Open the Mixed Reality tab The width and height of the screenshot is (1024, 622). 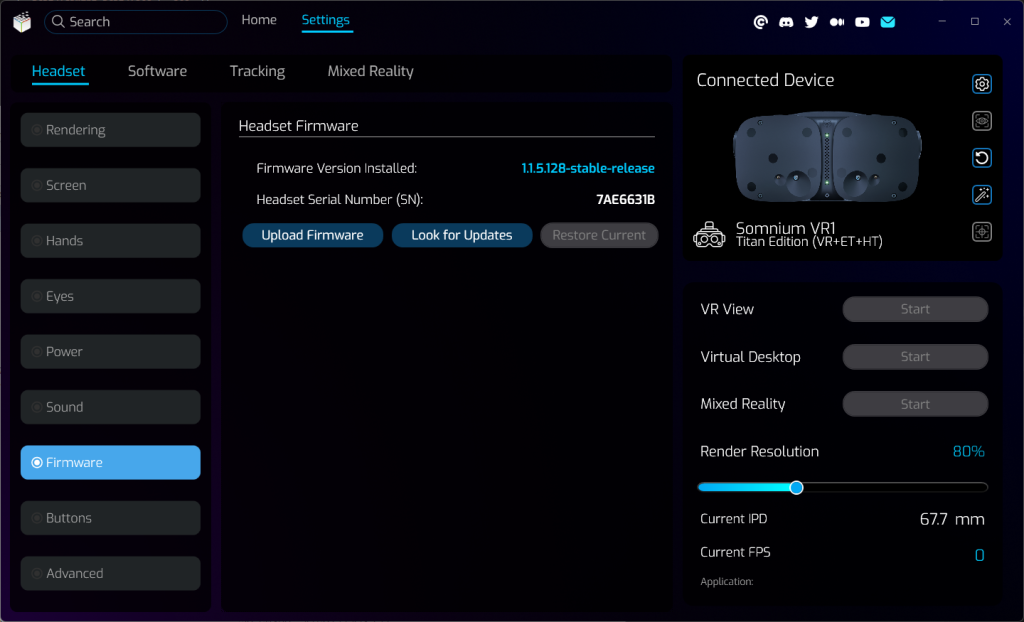click(x=370, y=71)
